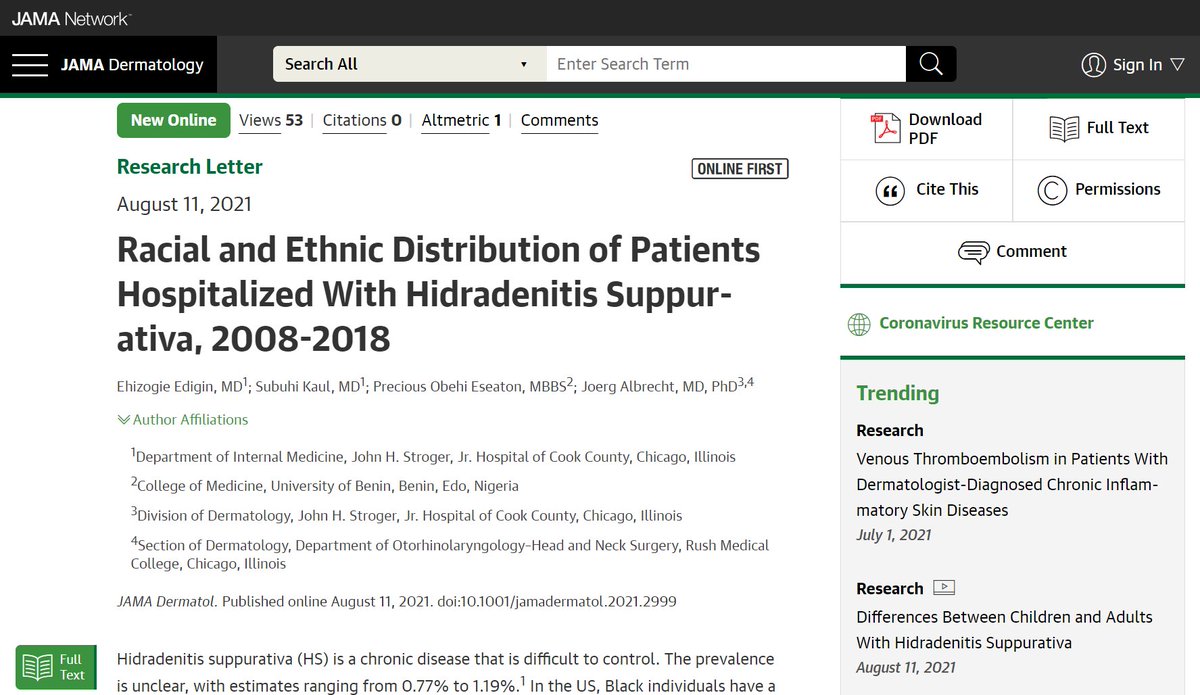Click the Division of Dermatology affiliation line
The image size is (1200, 695).
pyautogui.click(x=407, y=516)
